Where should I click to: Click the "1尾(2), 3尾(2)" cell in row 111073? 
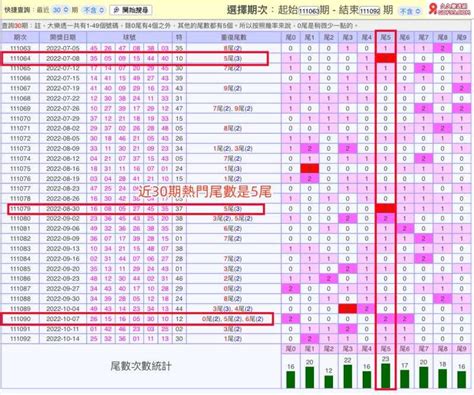point(233,149)
